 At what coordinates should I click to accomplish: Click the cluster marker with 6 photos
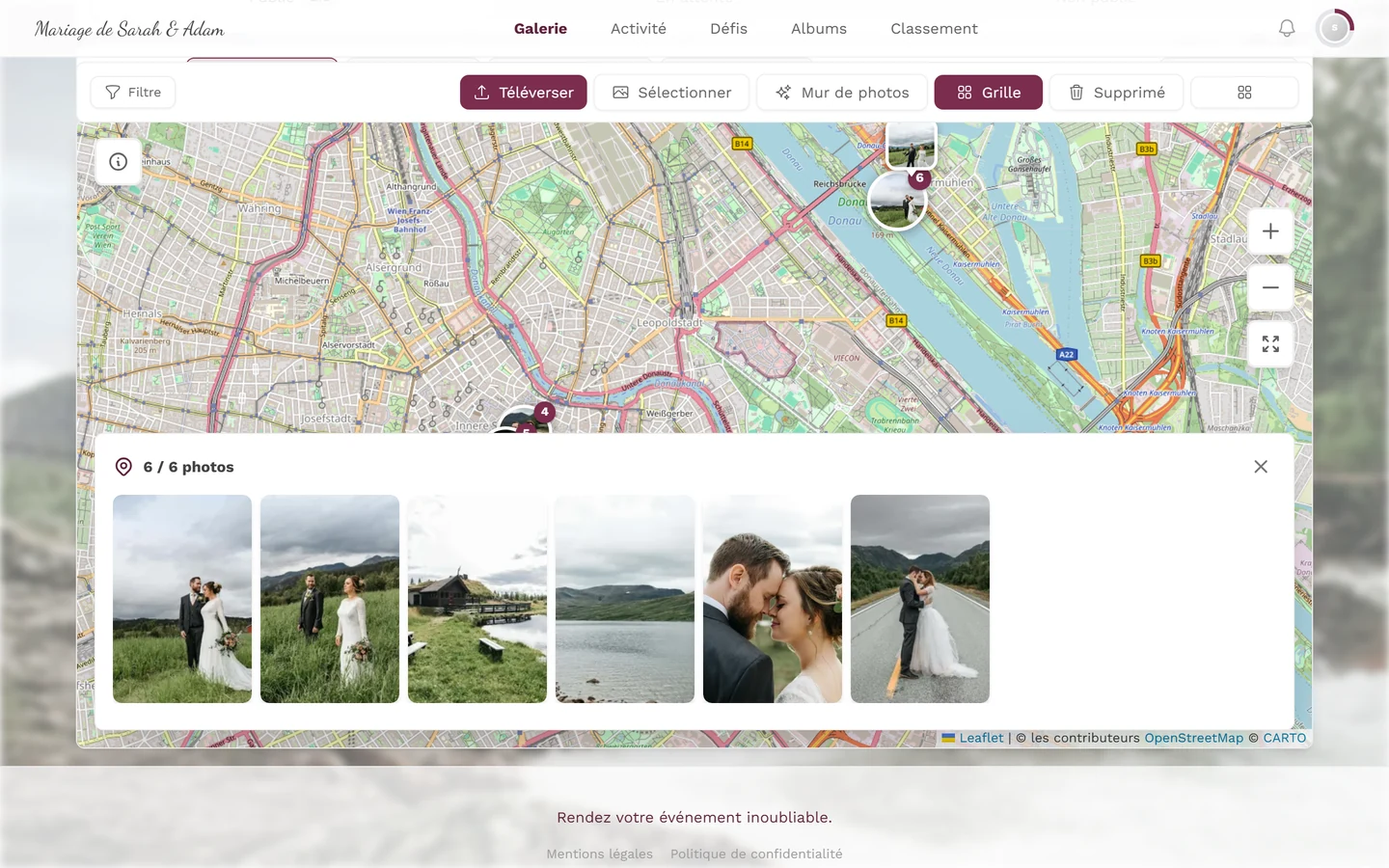click(x=897, y=201)
